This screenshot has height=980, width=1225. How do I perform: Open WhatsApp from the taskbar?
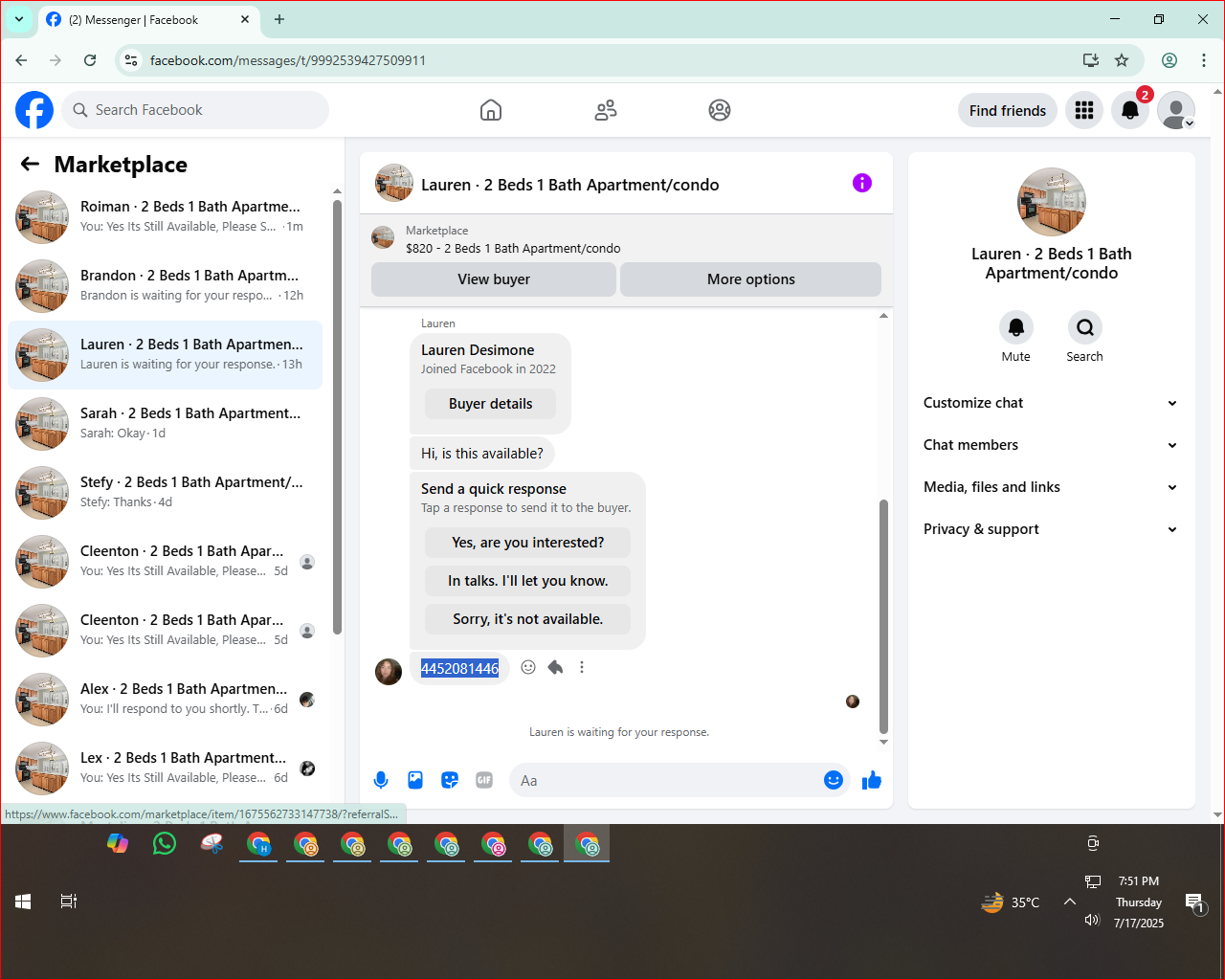pyautogui.click(x=165, y=843)
